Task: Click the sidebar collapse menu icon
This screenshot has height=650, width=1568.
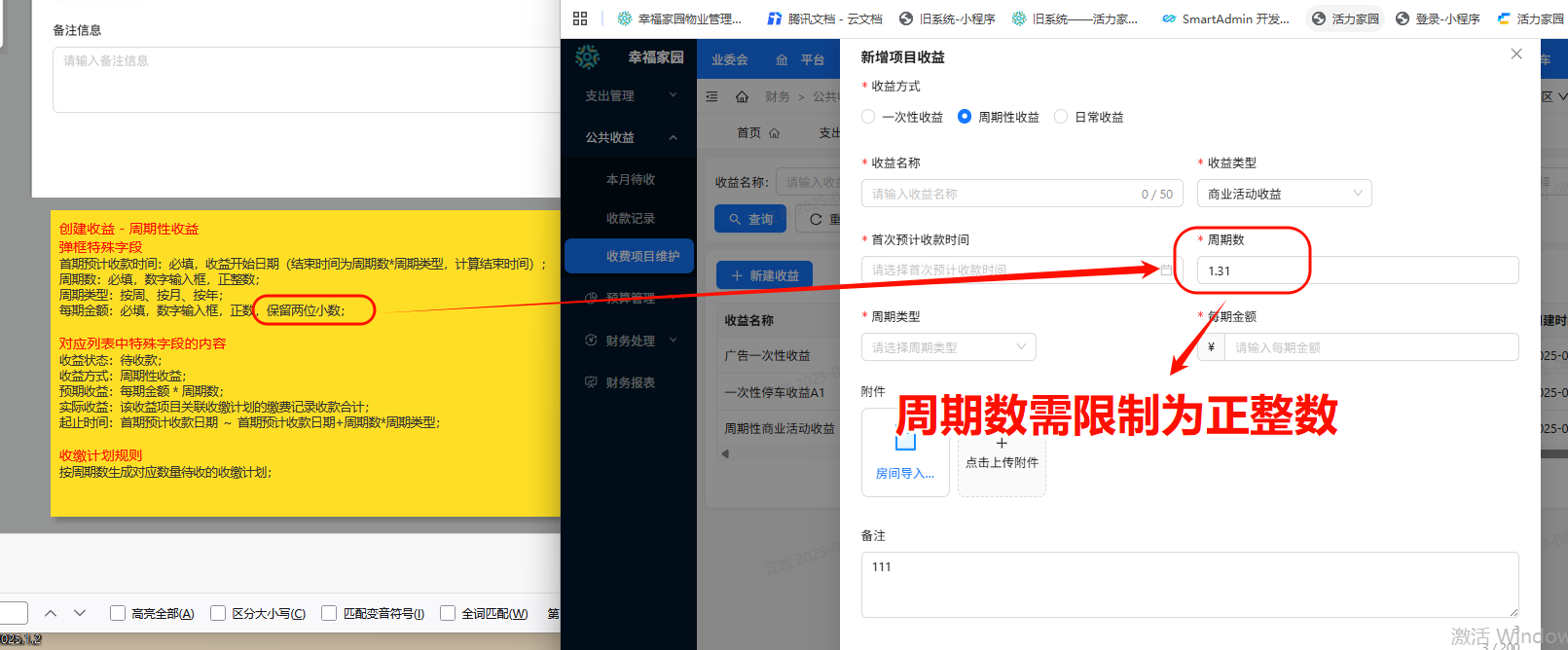Action: tap(711, 96)
